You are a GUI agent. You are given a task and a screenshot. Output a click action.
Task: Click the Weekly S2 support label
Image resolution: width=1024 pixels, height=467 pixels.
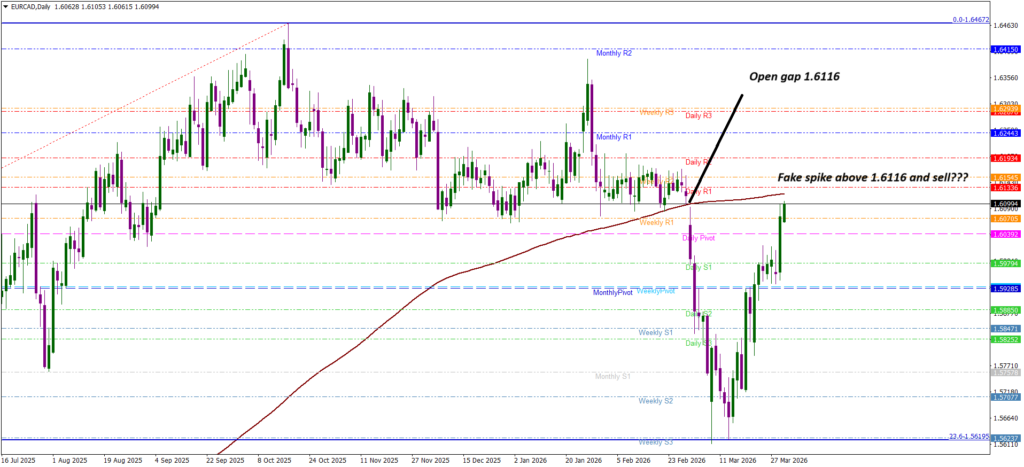655,400
